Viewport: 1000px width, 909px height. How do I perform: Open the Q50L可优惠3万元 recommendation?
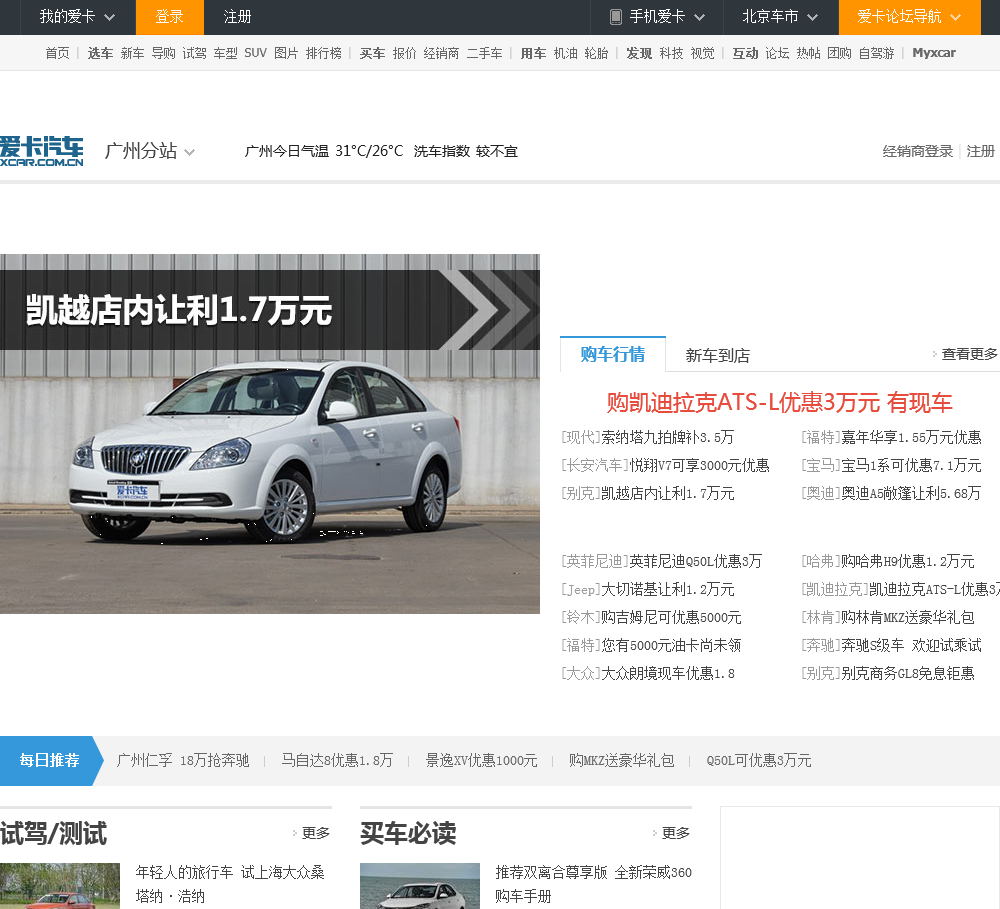pyautogui.click(x=758, y=760)
